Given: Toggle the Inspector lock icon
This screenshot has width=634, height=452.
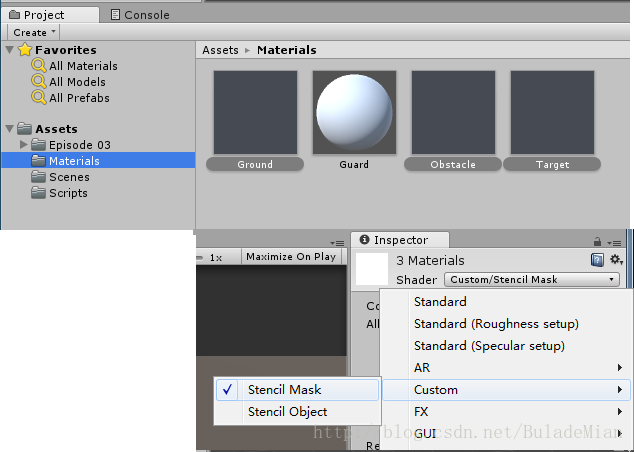Looking at the screenshot, I should pyautogui.click(x=597, y=242).
